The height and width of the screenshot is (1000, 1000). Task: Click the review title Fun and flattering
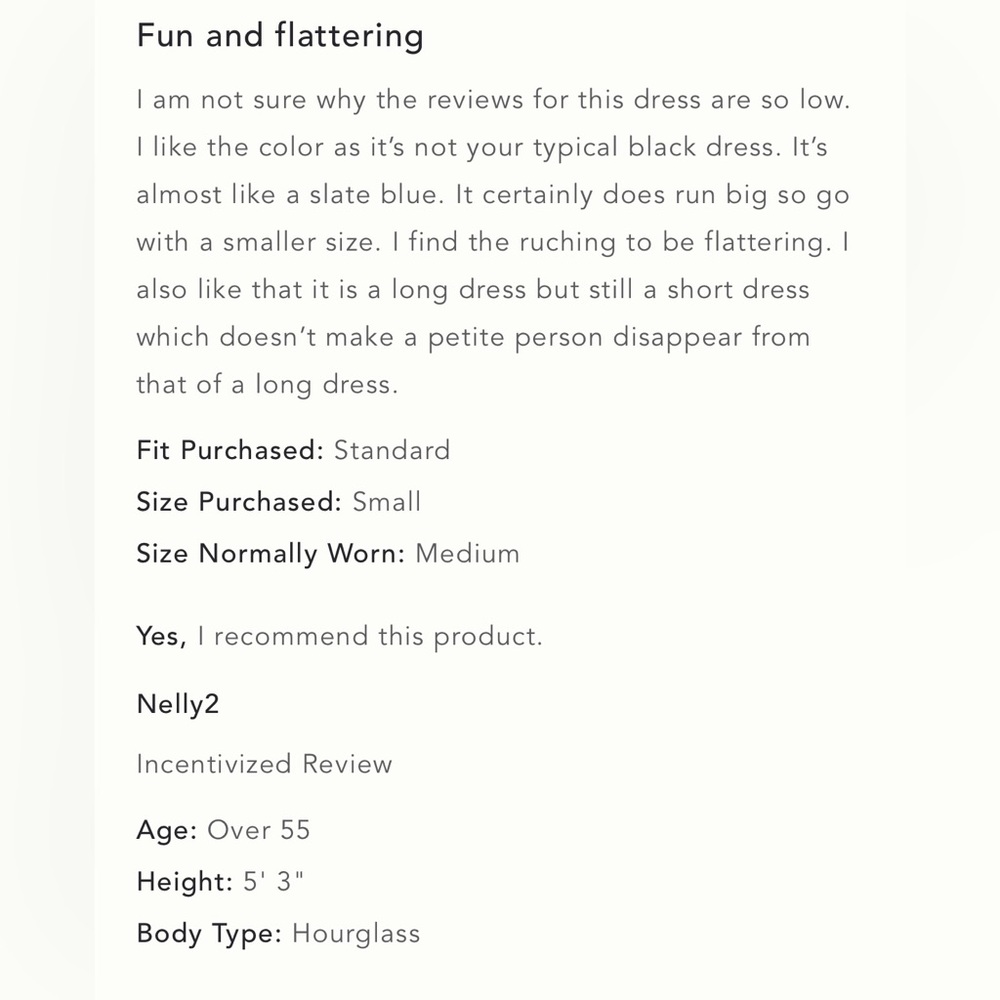280,35
